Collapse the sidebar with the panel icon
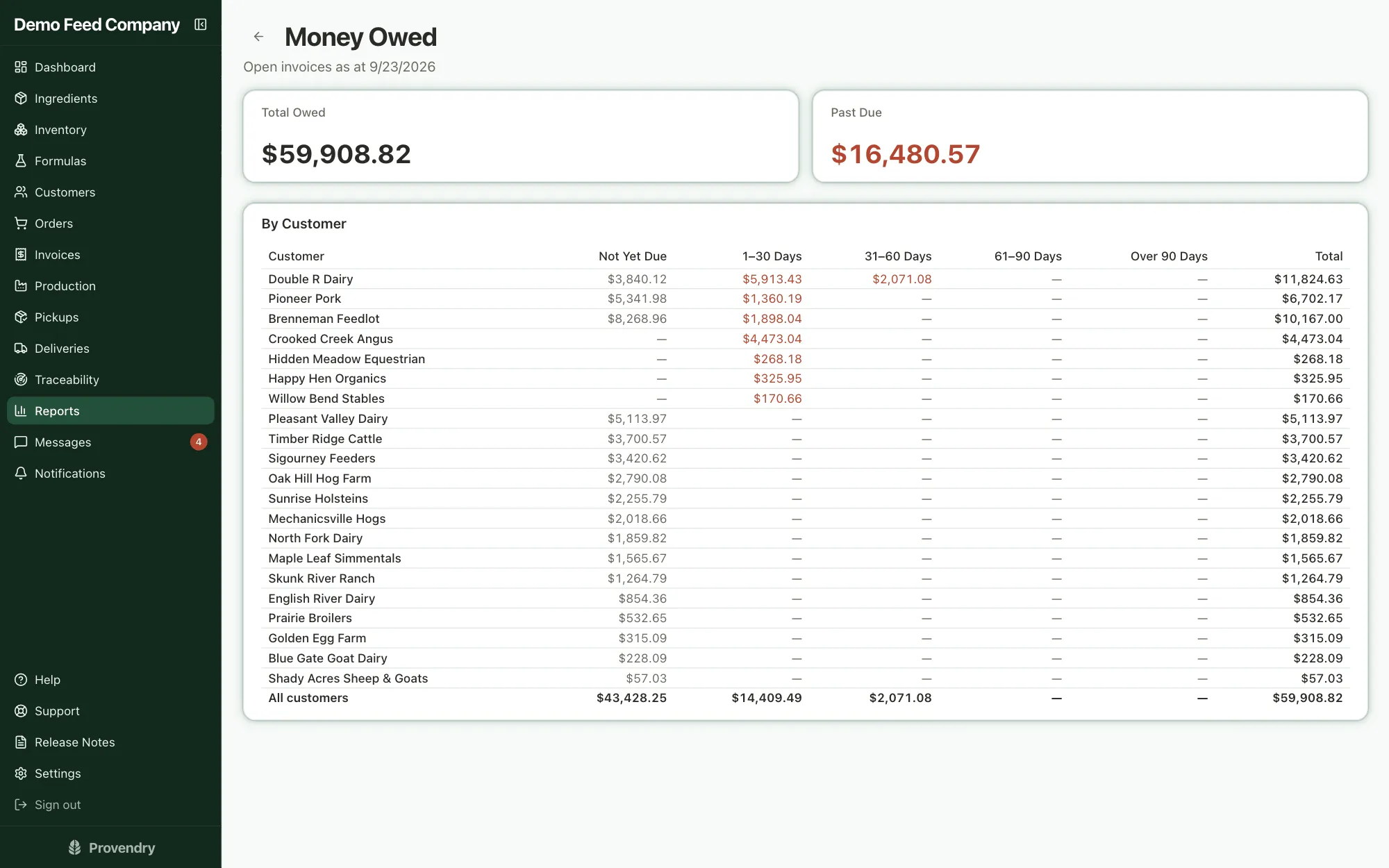The image size is (1389, 868). click(x=201, y=25)
